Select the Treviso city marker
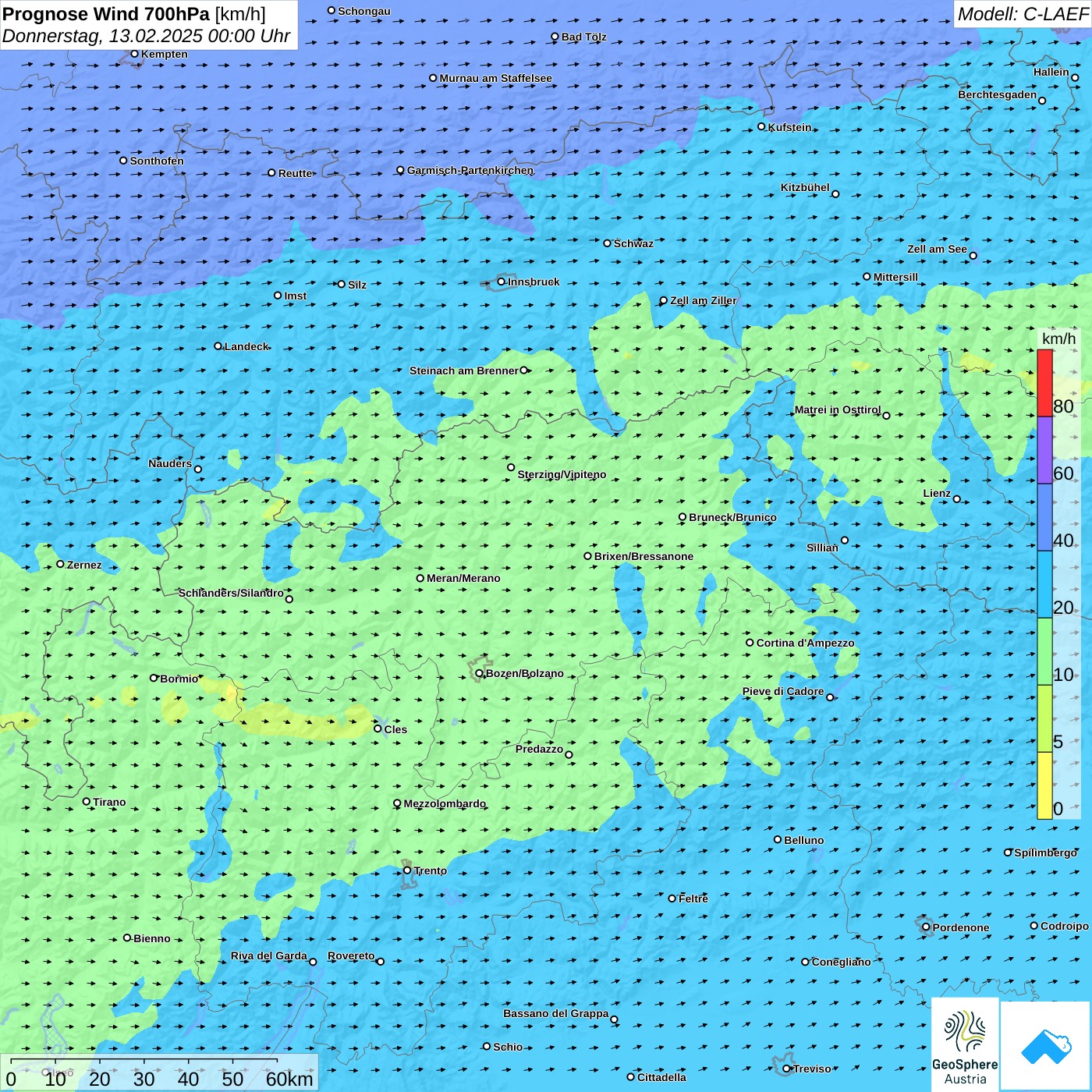This screenshot has height=1092, width=1092. 787,1069
